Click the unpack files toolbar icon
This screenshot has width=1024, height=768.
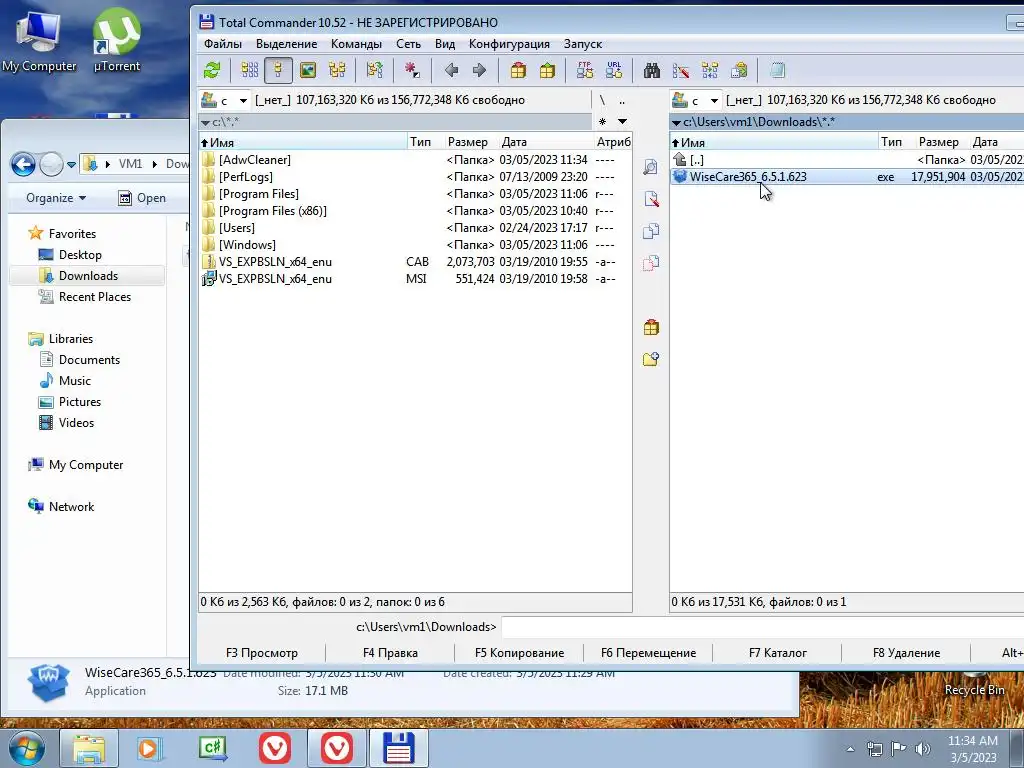pyautogui.click(x=547, y=70)
